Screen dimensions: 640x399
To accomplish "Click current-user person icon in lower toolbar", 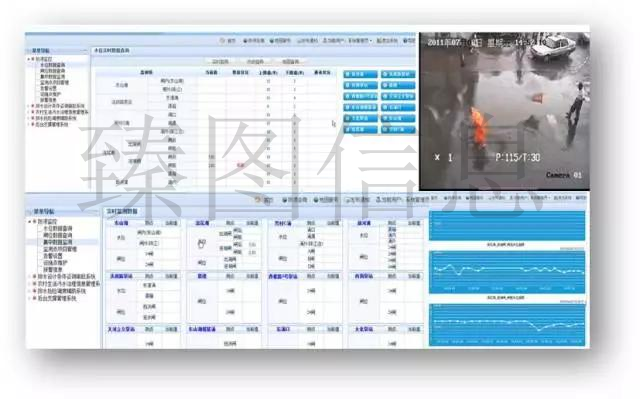I will pyautogui.click(x=378, y=200).
